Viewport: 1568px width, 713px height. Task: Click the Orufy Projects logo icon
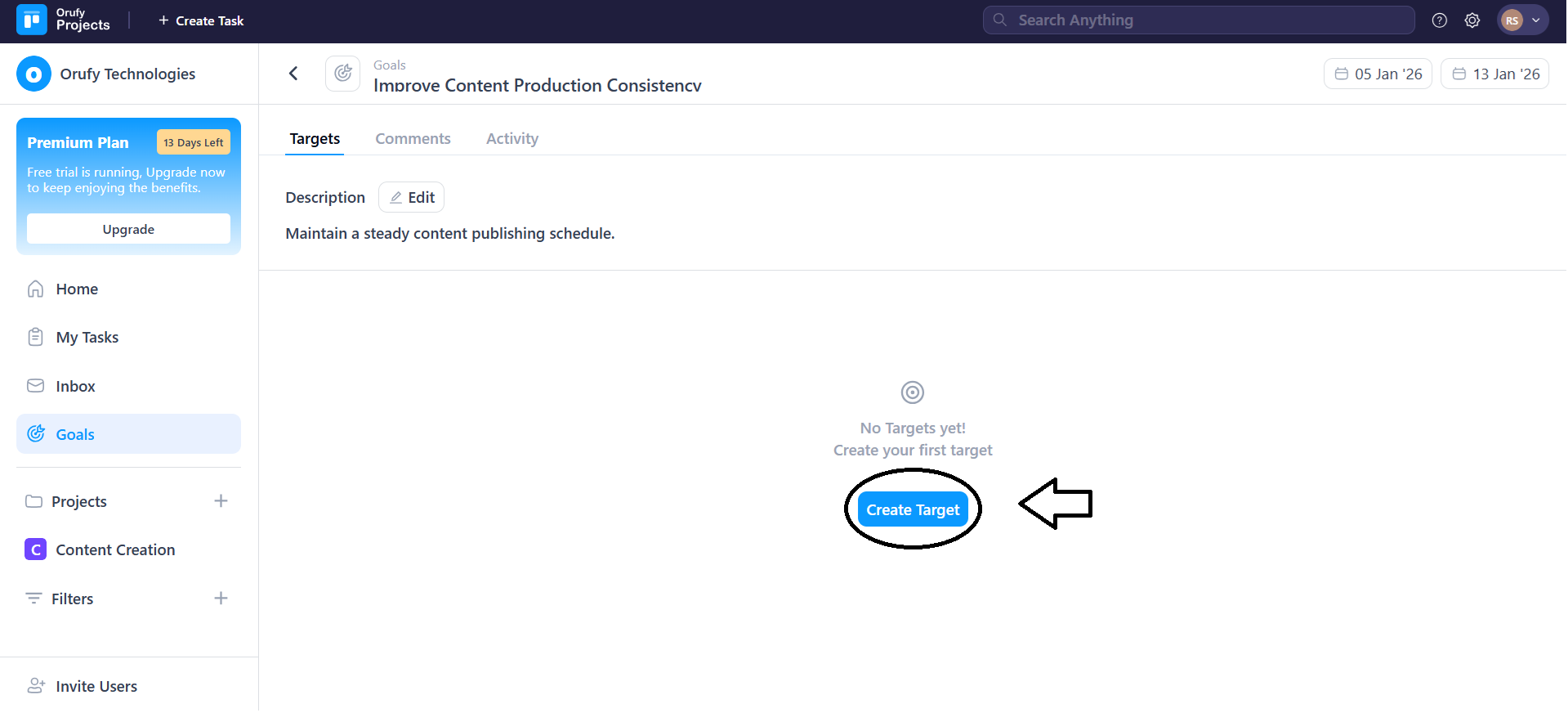pos(32,20)
